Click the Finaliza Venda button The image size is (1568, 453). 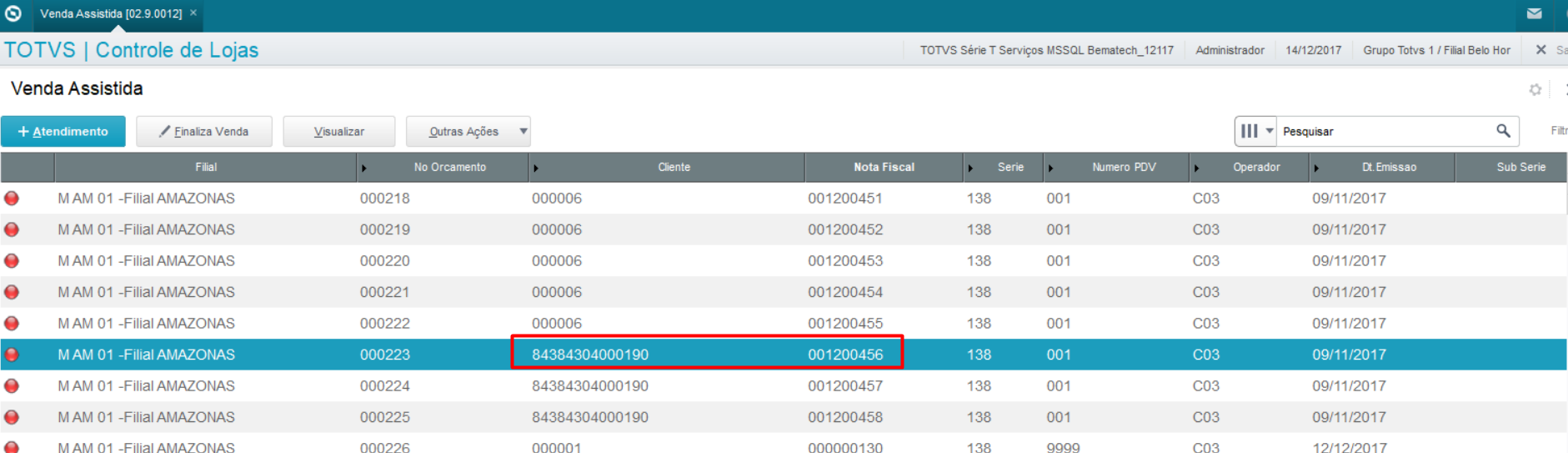[x=204, y=131]
